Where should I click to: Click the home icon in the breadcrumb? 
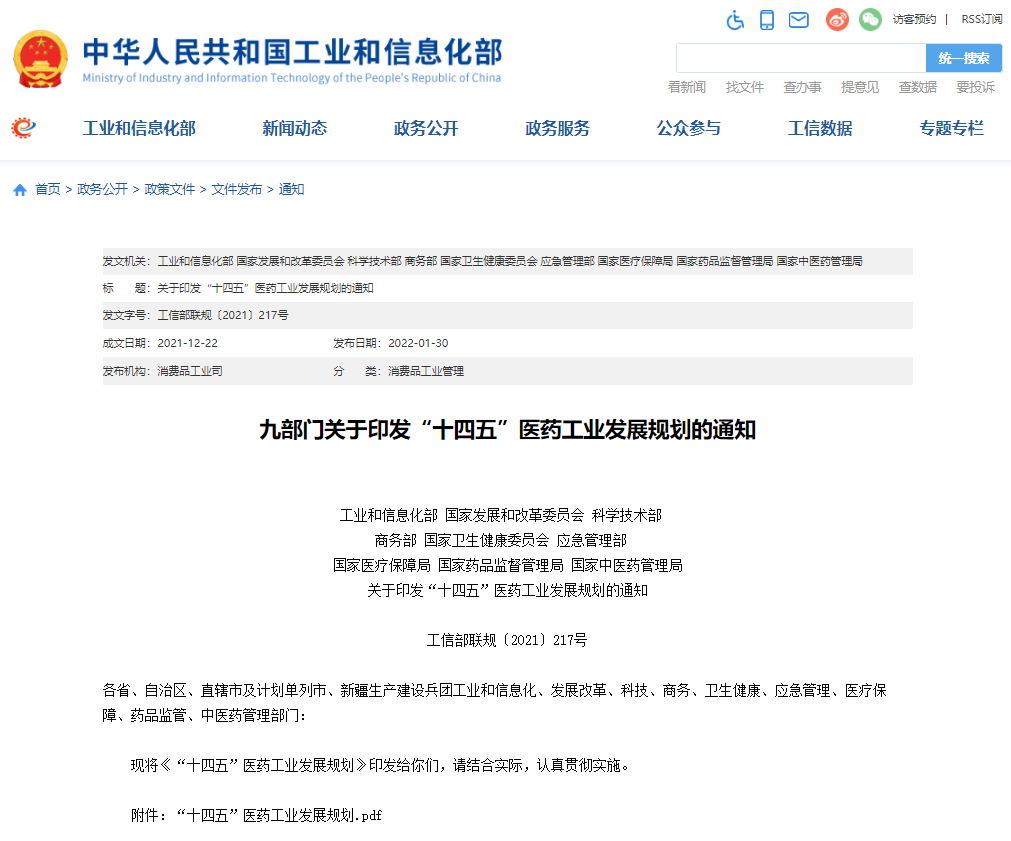coord(20,190)
